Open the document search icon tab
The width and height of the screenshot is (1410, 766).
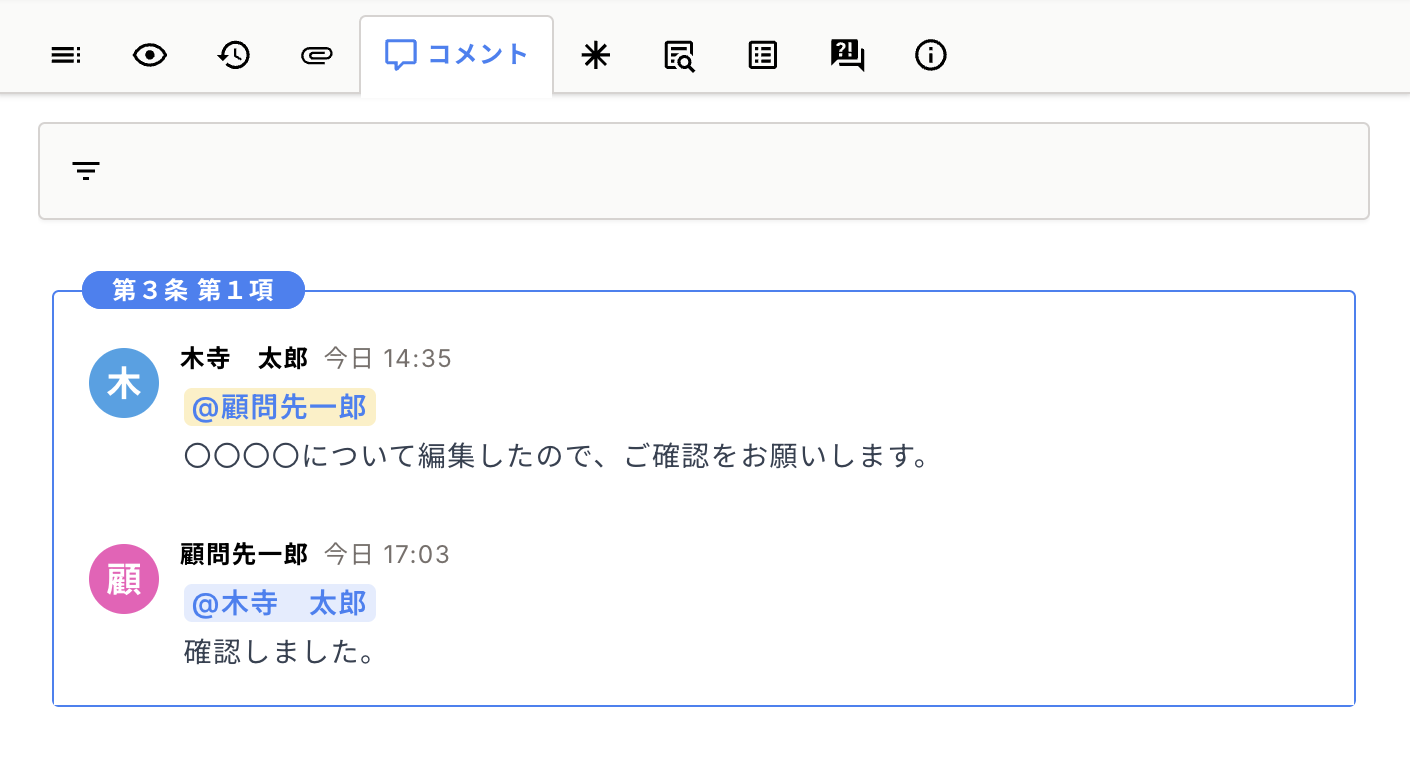pyautogui.click(x=679, y=56)
